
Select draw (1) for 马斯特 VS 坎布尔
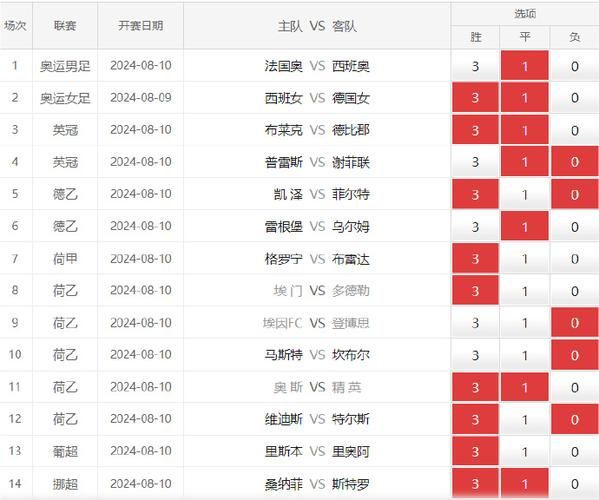pos(525,355)
